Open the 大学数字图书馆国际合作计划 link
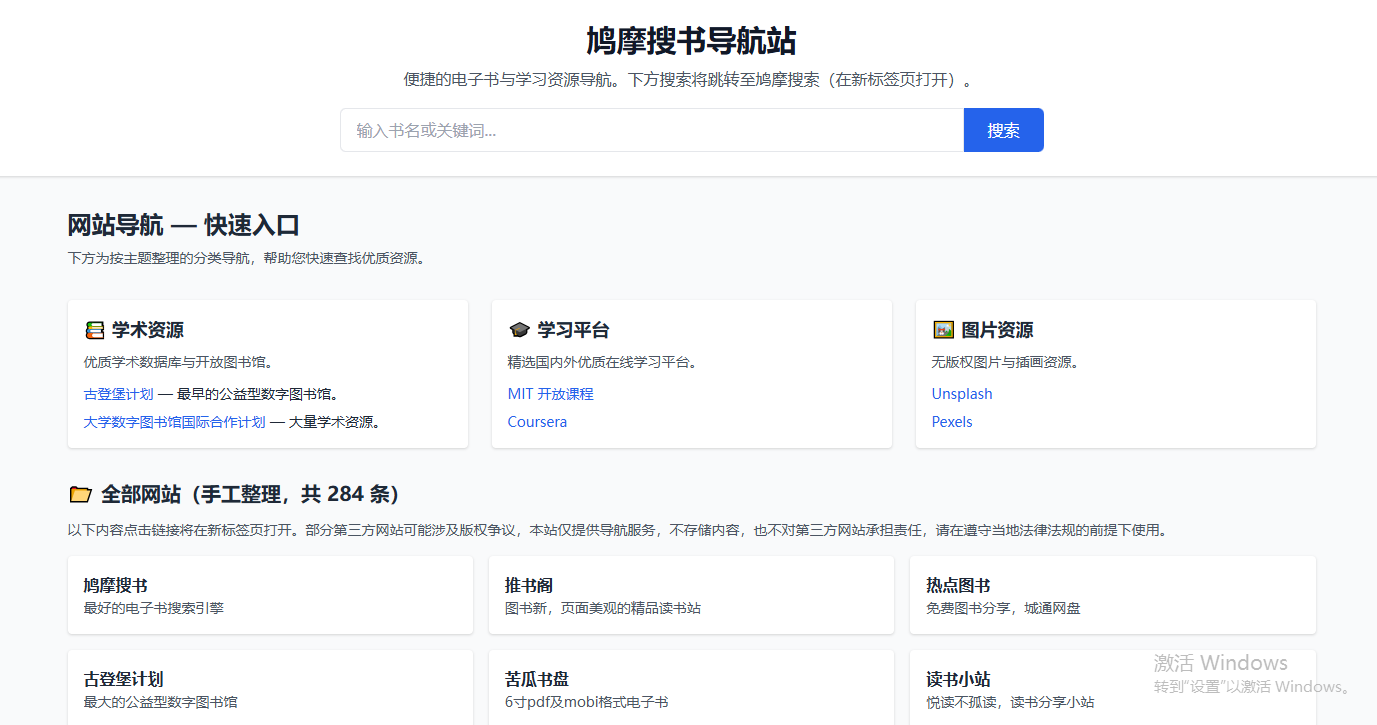Screen dimensions: 1377x725 click(x=175, y=422)
